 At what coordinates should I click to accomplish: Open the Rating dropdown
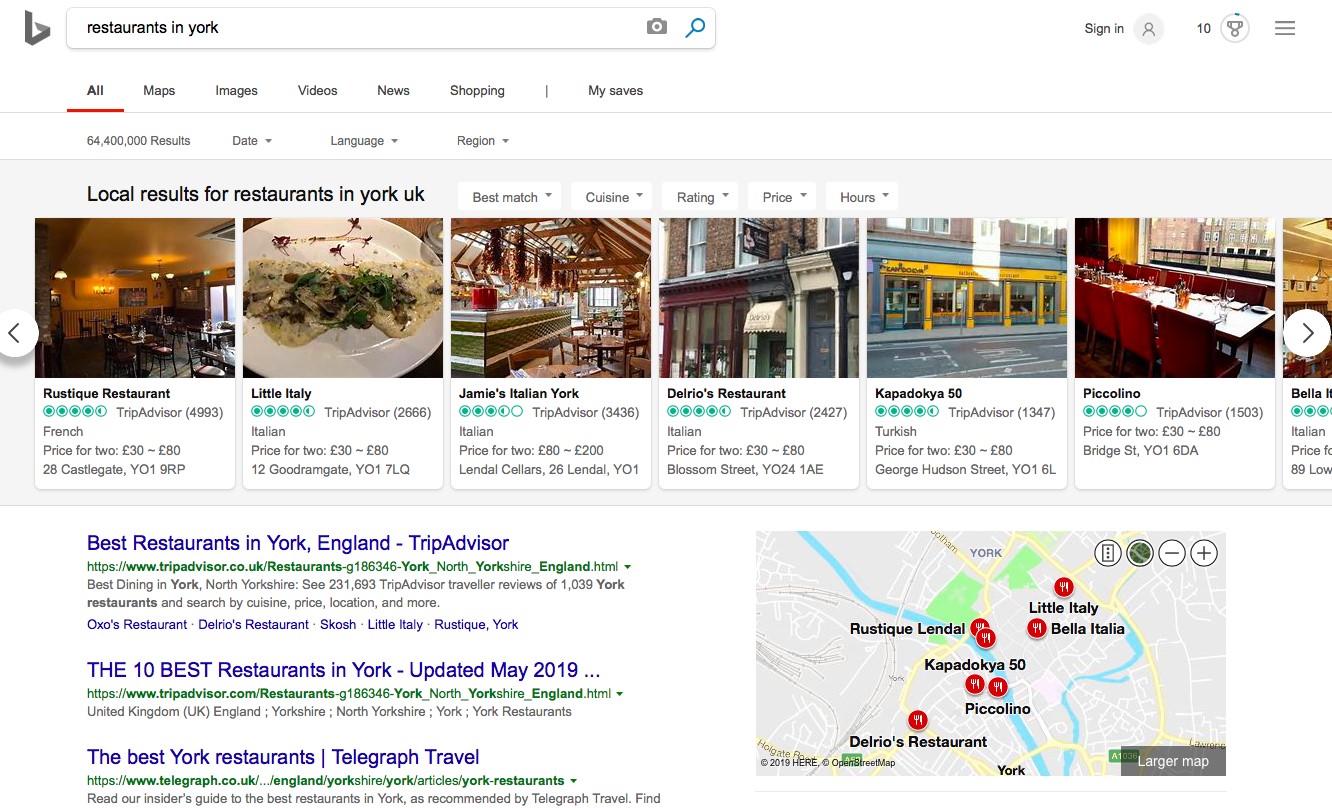702,197
